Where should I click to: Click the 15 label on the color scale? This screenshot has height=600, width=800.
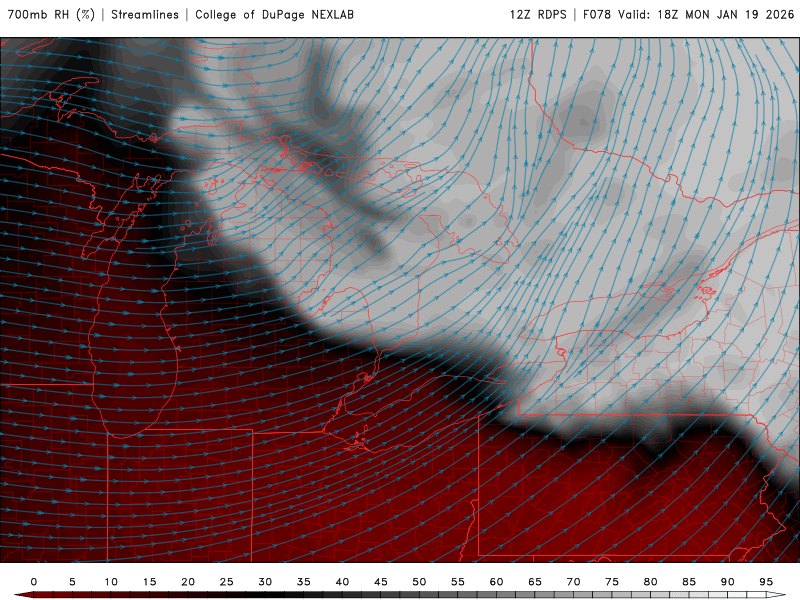pyautogui.click(x=149, y=582)
